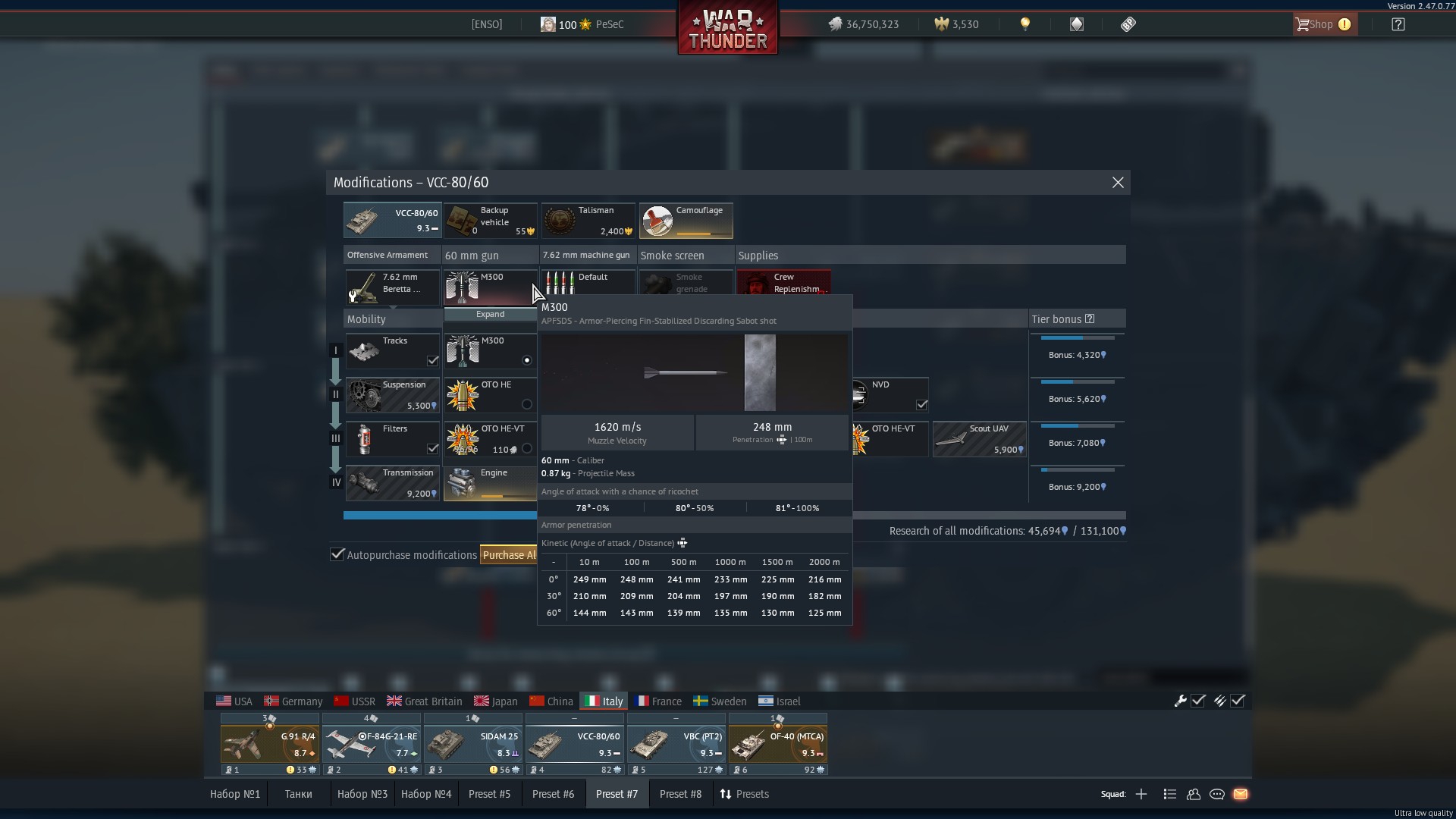1456x819 pixels.
Task: Switch to the Germany nation tab
Action: click(x=293, y=701)
